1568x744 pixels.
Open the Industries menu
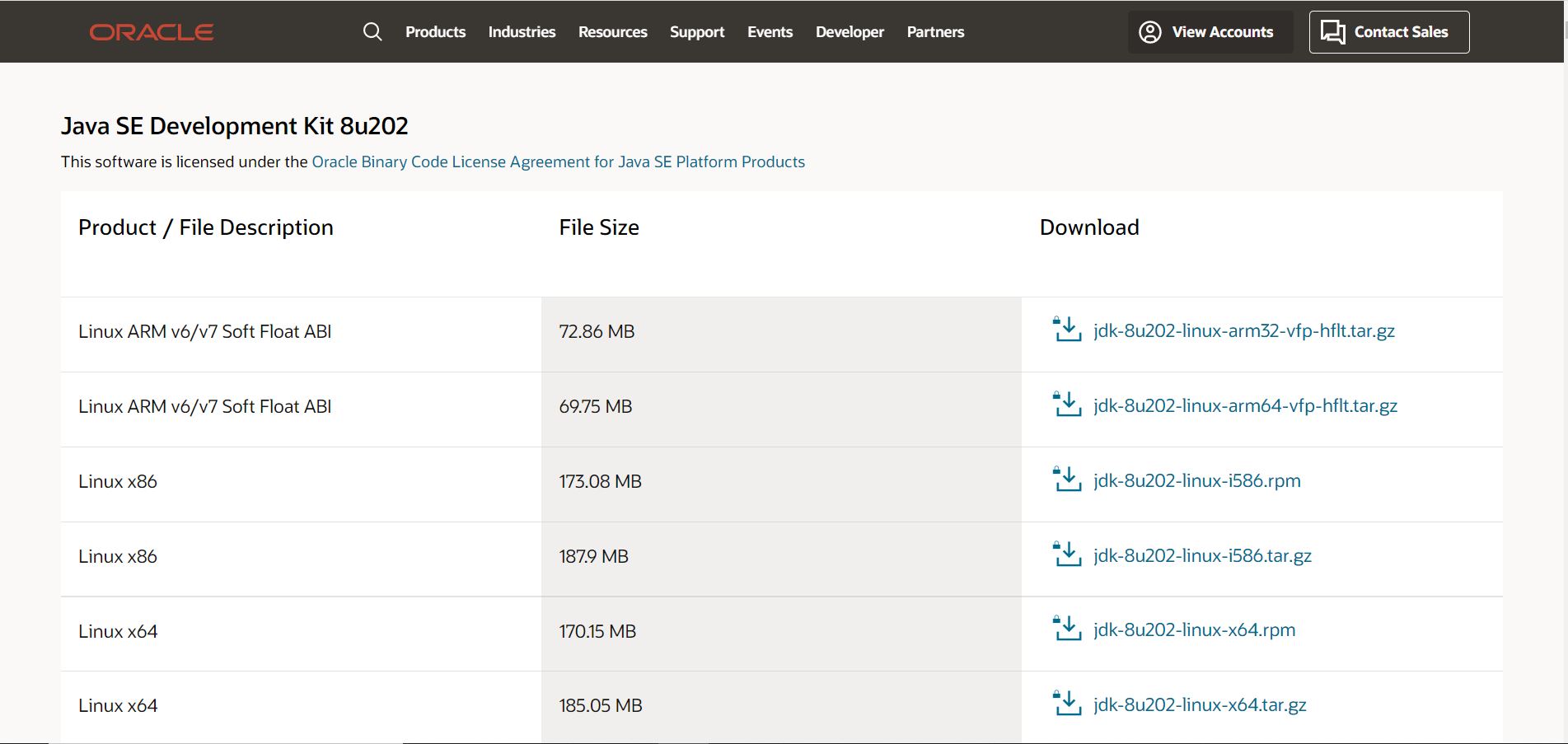(x=522, y=32)
